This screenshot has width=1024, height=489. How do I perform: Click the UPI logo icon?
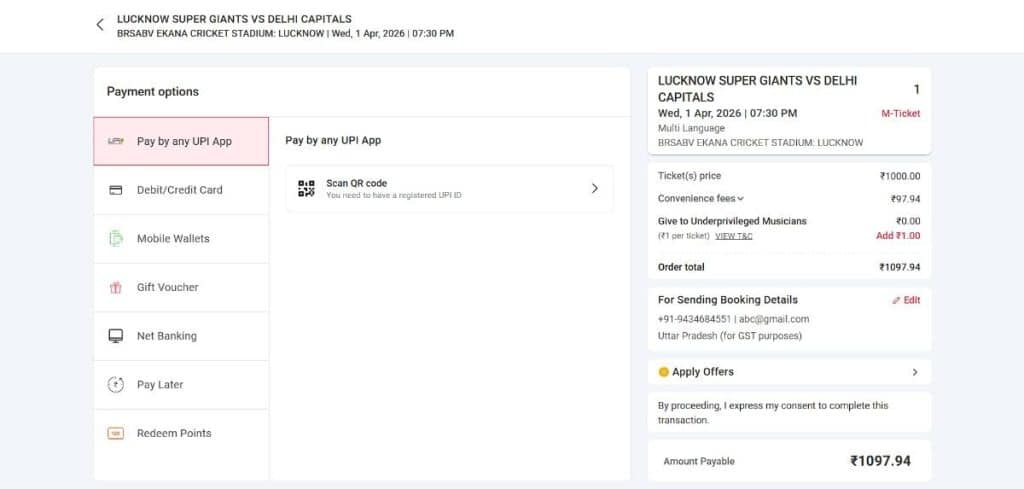(x=116, y=141)
